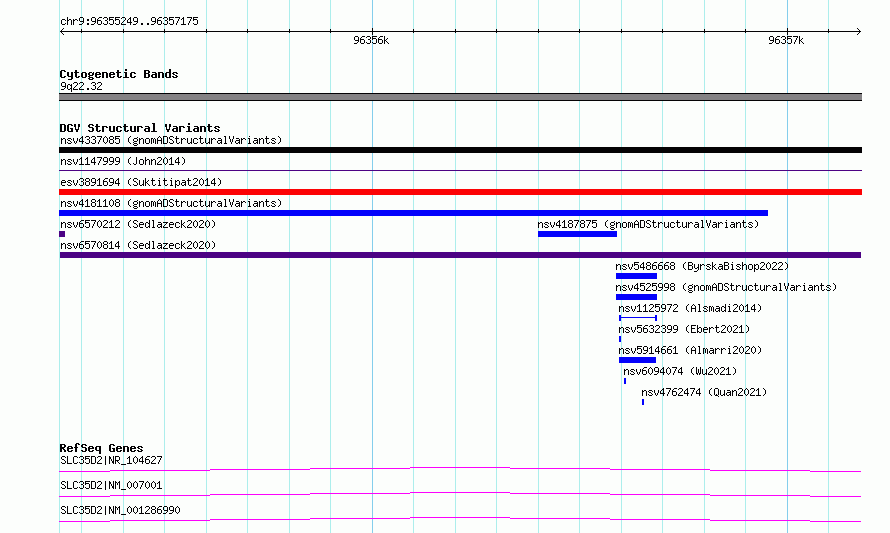The image size is (890, 533).
Task: Select nsv5914661 (Almarri2020) label
Action: click(690, 350)
